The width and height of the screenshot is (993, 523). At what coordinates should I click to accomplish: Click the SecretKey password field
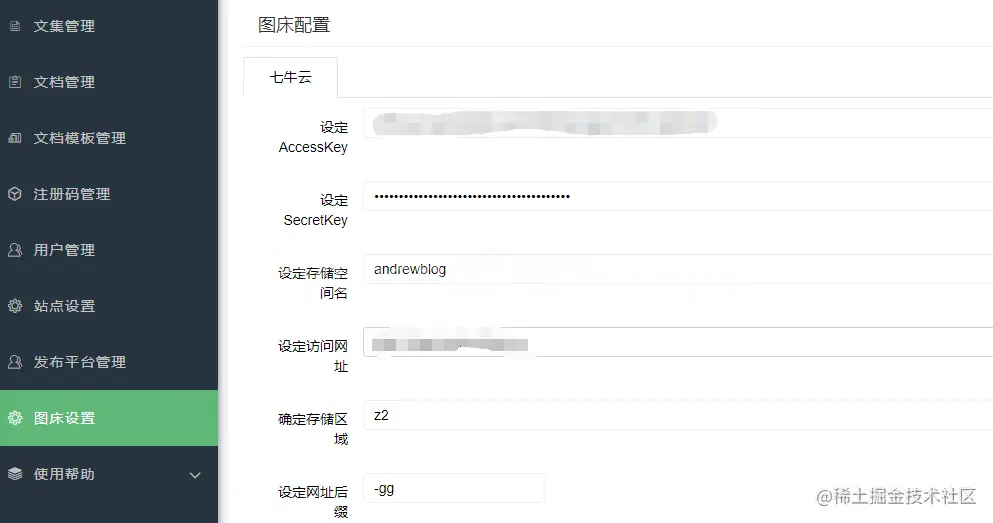coord(678,196)
